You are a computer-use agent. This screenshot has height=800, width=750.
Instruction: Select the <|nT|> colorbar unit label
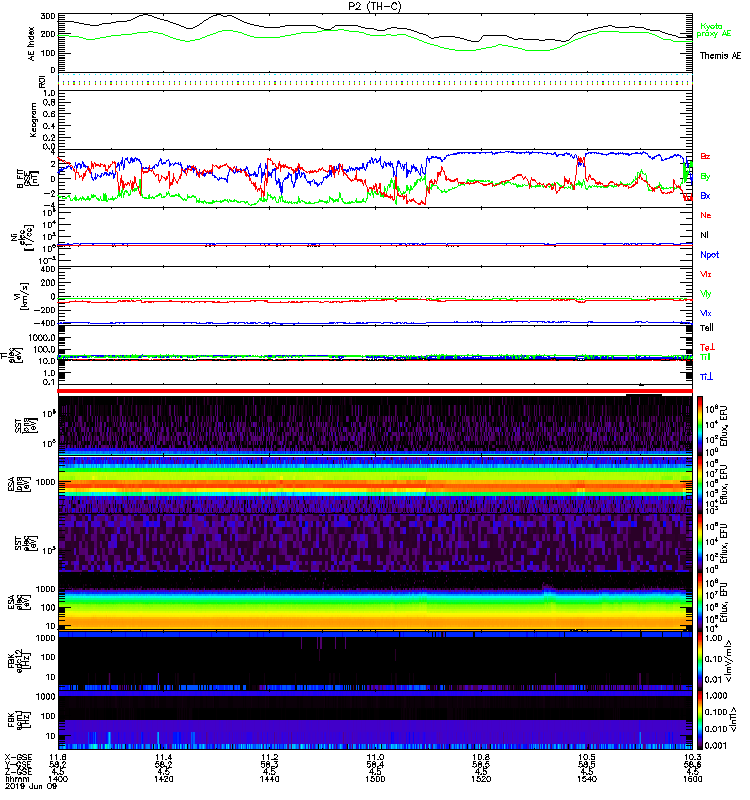pyautogui.click(x=733, y=719)
